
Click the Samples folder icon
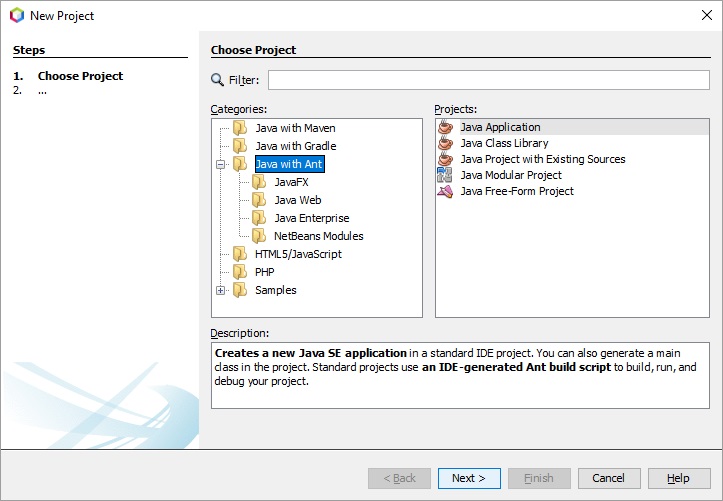point(240,289)
